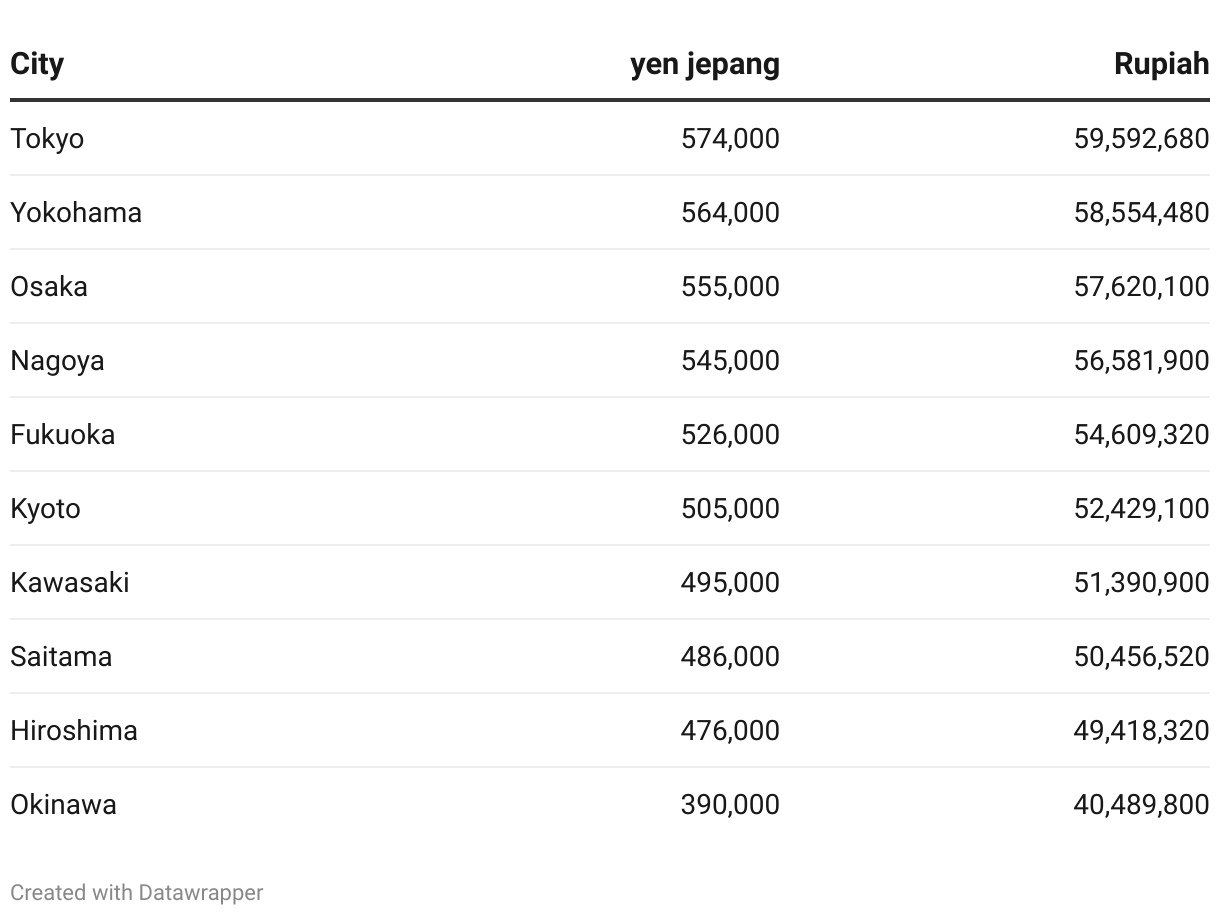
Task: Select the Kyoto city name
Action: tap(45, 508)
